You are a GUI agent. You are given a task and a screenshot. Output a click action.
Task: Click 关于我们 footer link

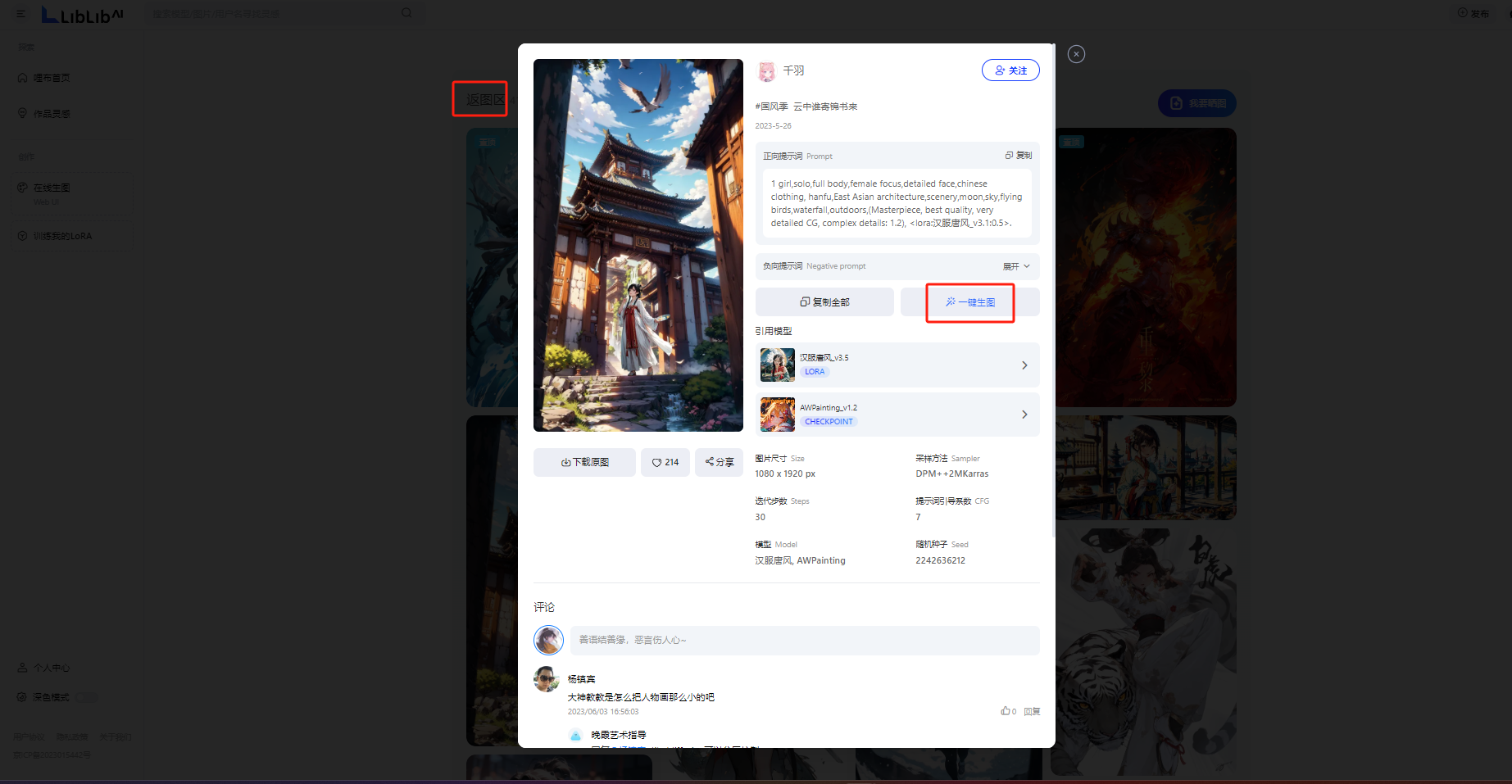point(116,737)
